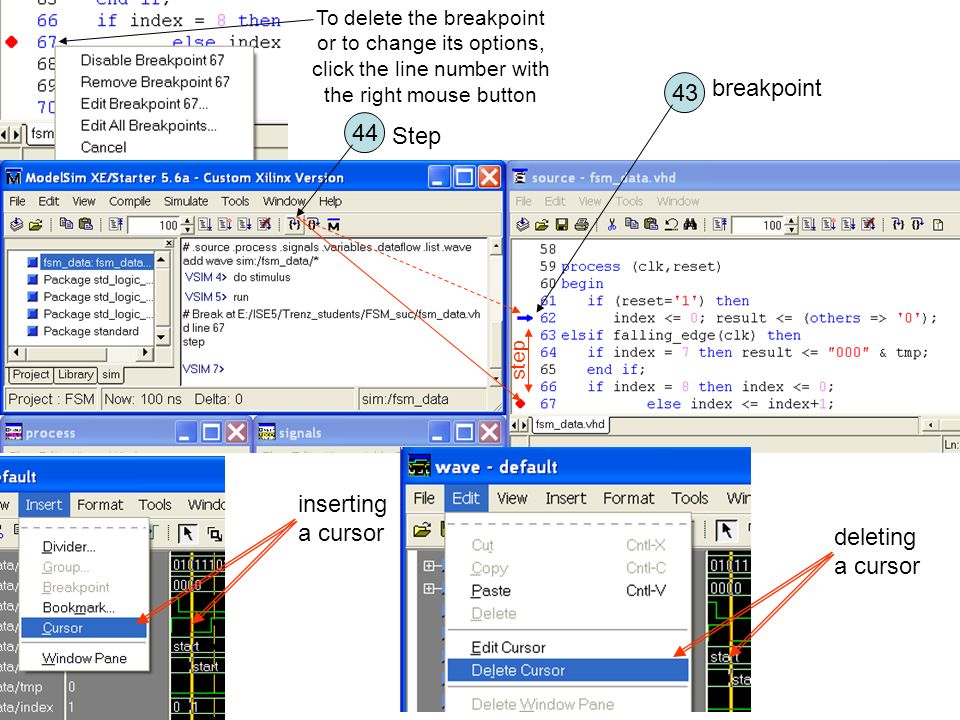This screenshot has width=960, height=720.
Task: Click Step icon in ModelSim main toolbar
Action: pos(294,225)
